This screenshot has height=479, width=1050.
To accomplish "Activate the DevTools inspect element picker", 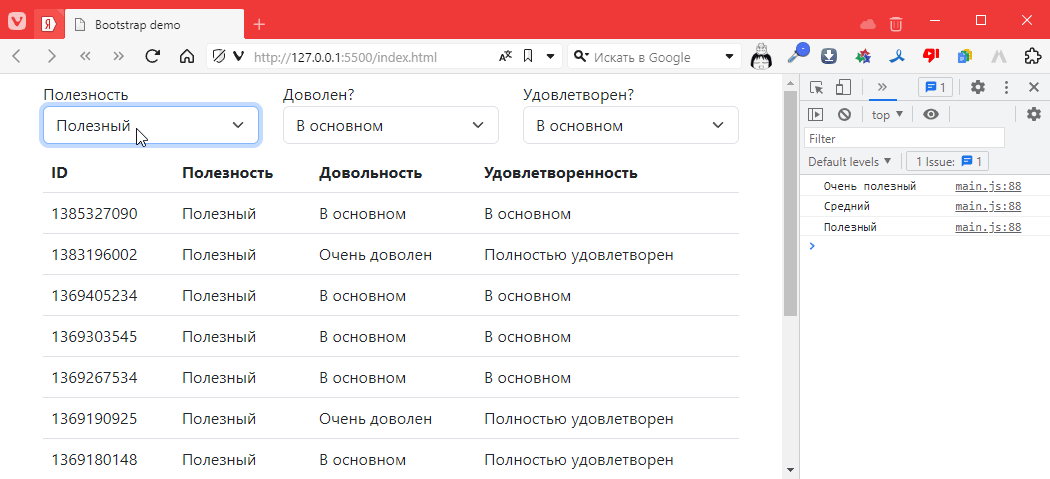I will (x=817, y=87).
